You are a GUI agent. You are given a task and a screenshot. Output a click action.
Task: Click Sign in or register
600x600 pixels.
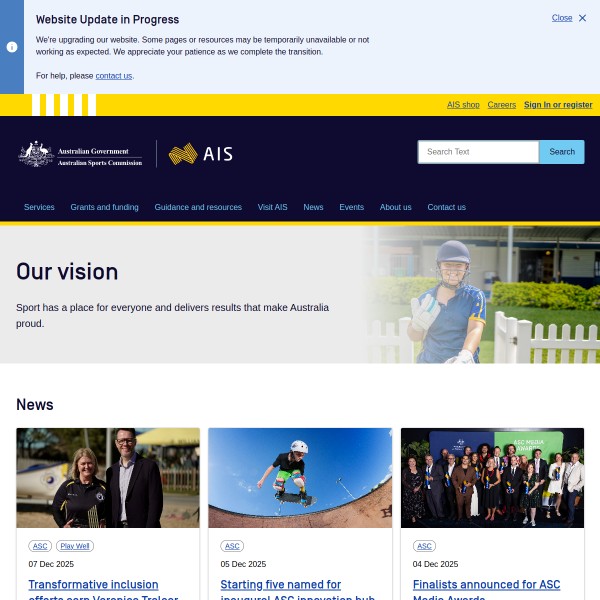coord(558,105)
